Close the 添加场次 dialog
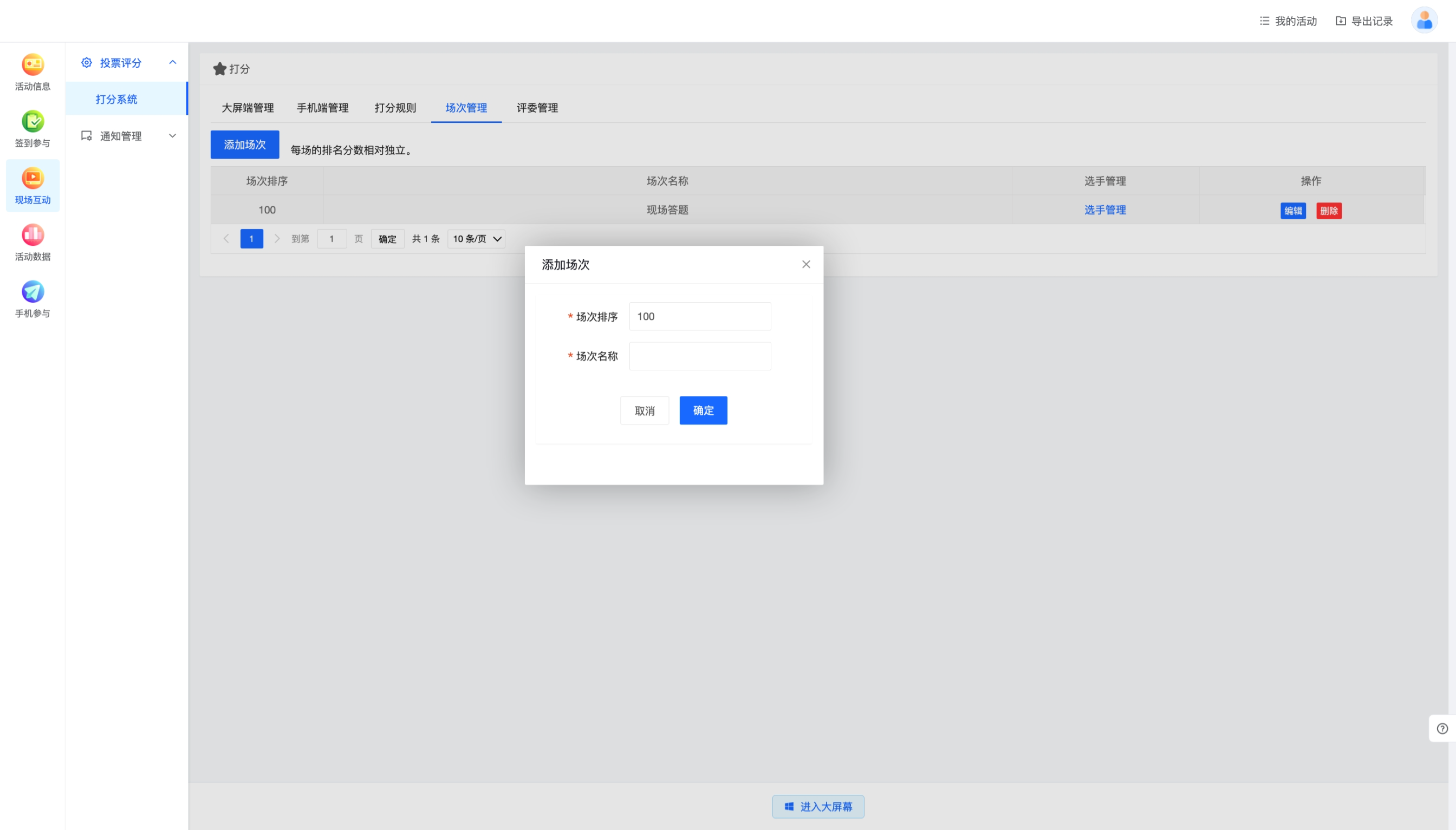Image resolution: width=1456 pixels, height=830 pixels. 806,264
